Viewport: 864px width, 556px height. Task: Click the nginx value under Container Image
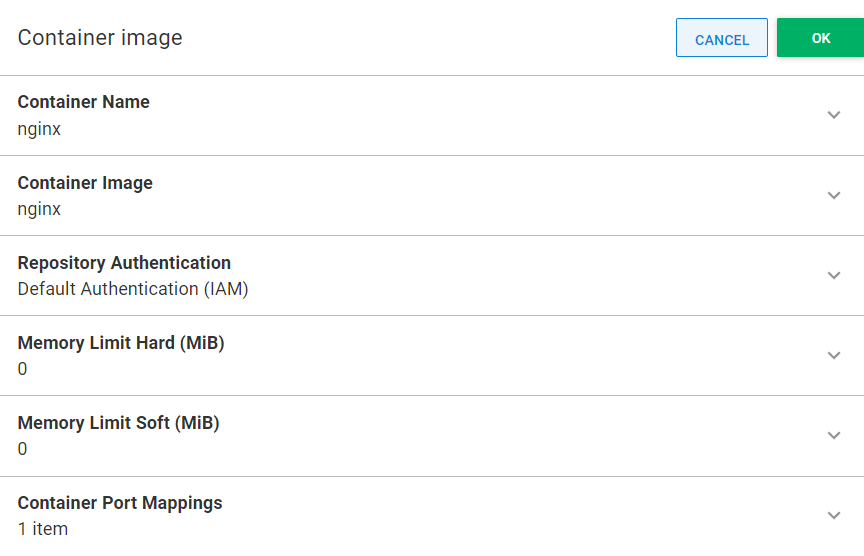coord(39,209)
